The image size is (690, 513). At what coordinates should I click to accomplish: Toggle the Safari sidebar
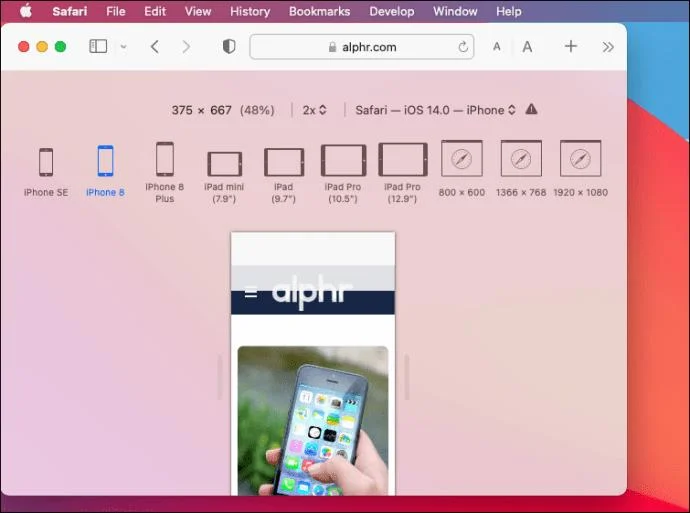click(x=98, y=46)
